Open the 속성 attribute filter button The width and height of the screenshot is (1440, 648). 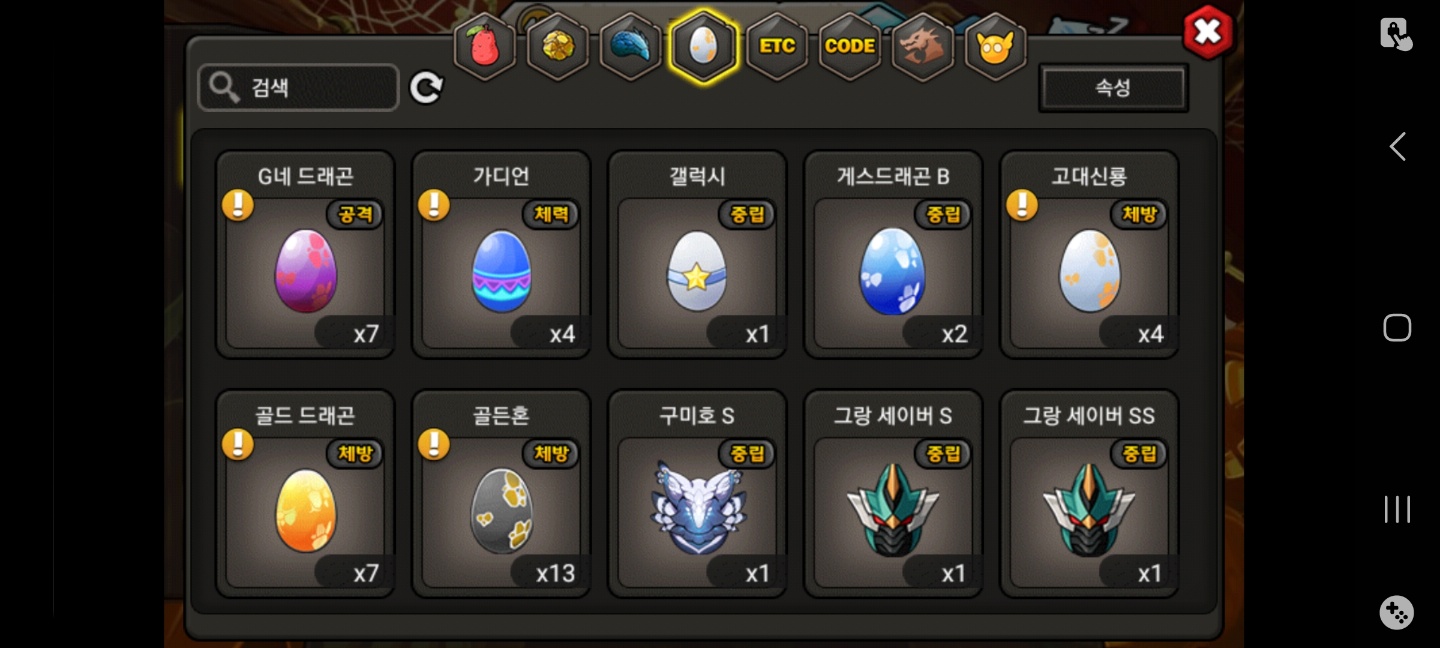(x=1113, y=88)
